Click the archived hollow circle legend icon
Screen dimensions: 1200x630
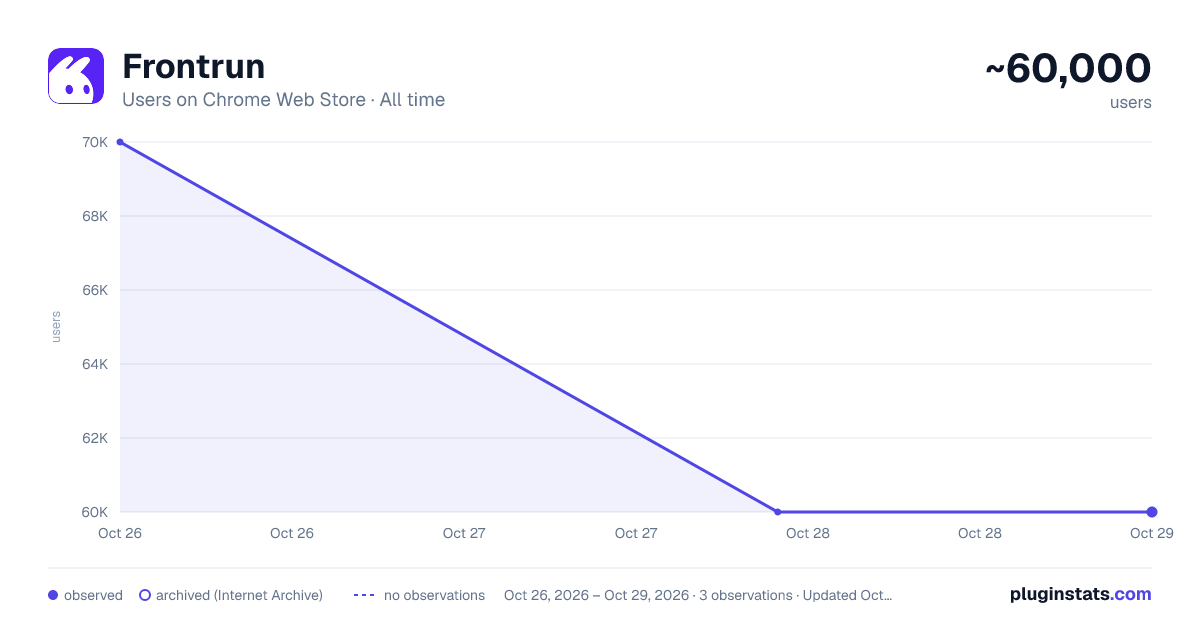click(x=145, y=595)
